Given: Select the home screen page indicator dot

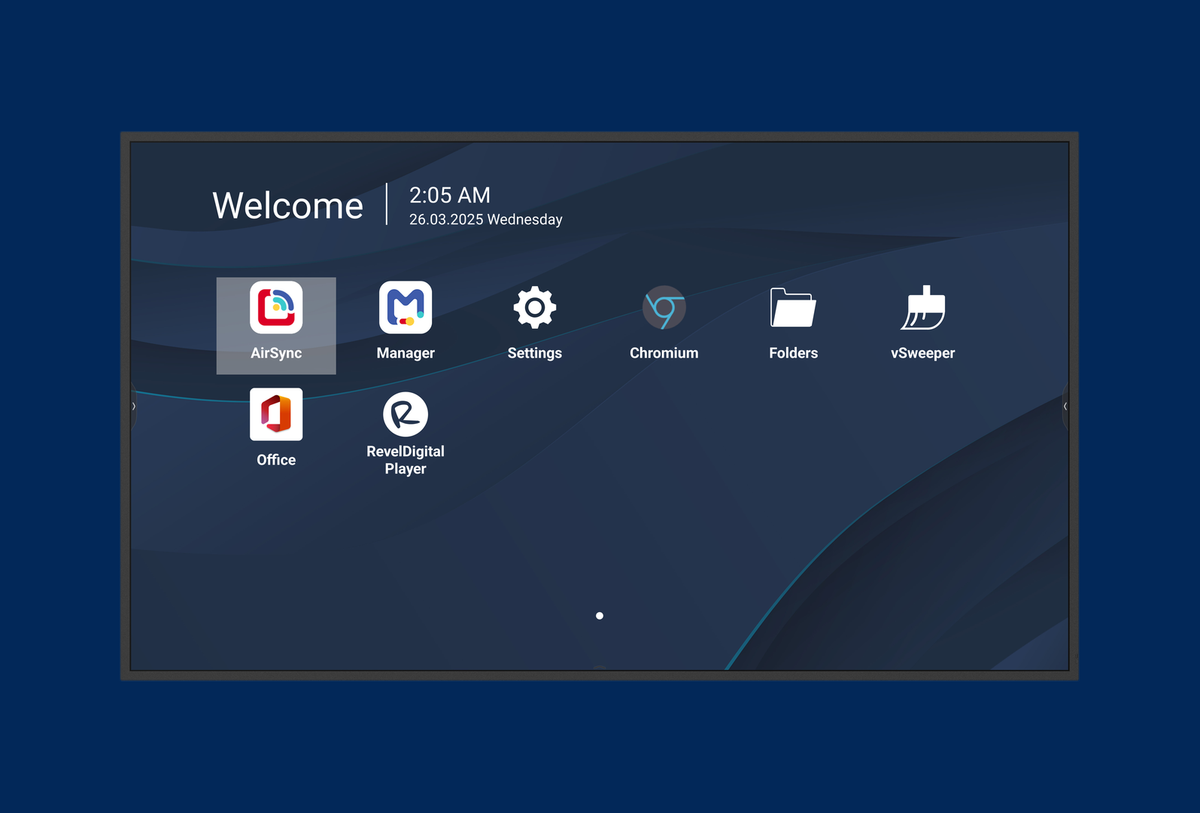Looking at the screenshot, I should coord(599,616).
